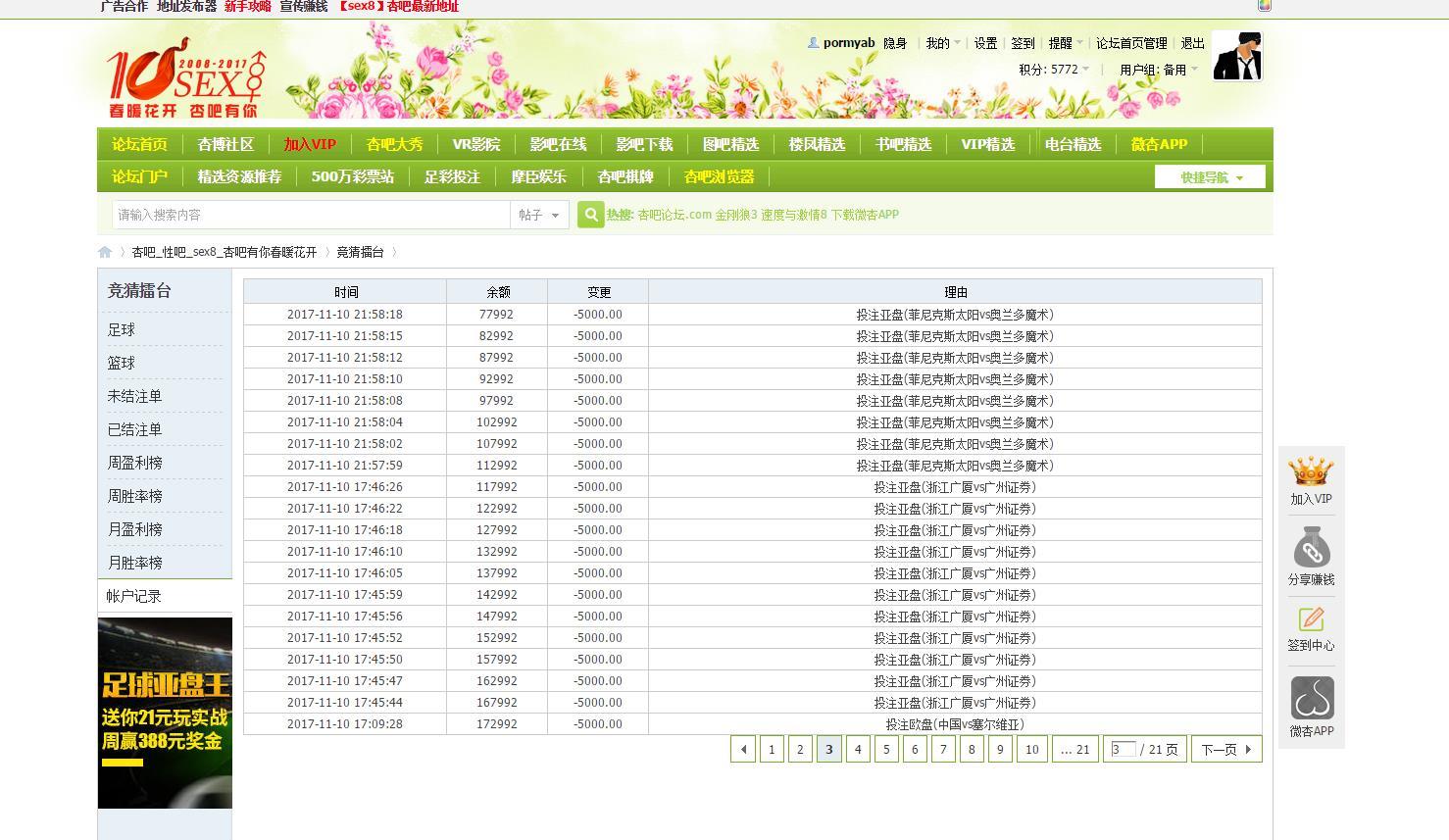
Task: Expand the 我的 user menu
Action: (942, 43)
